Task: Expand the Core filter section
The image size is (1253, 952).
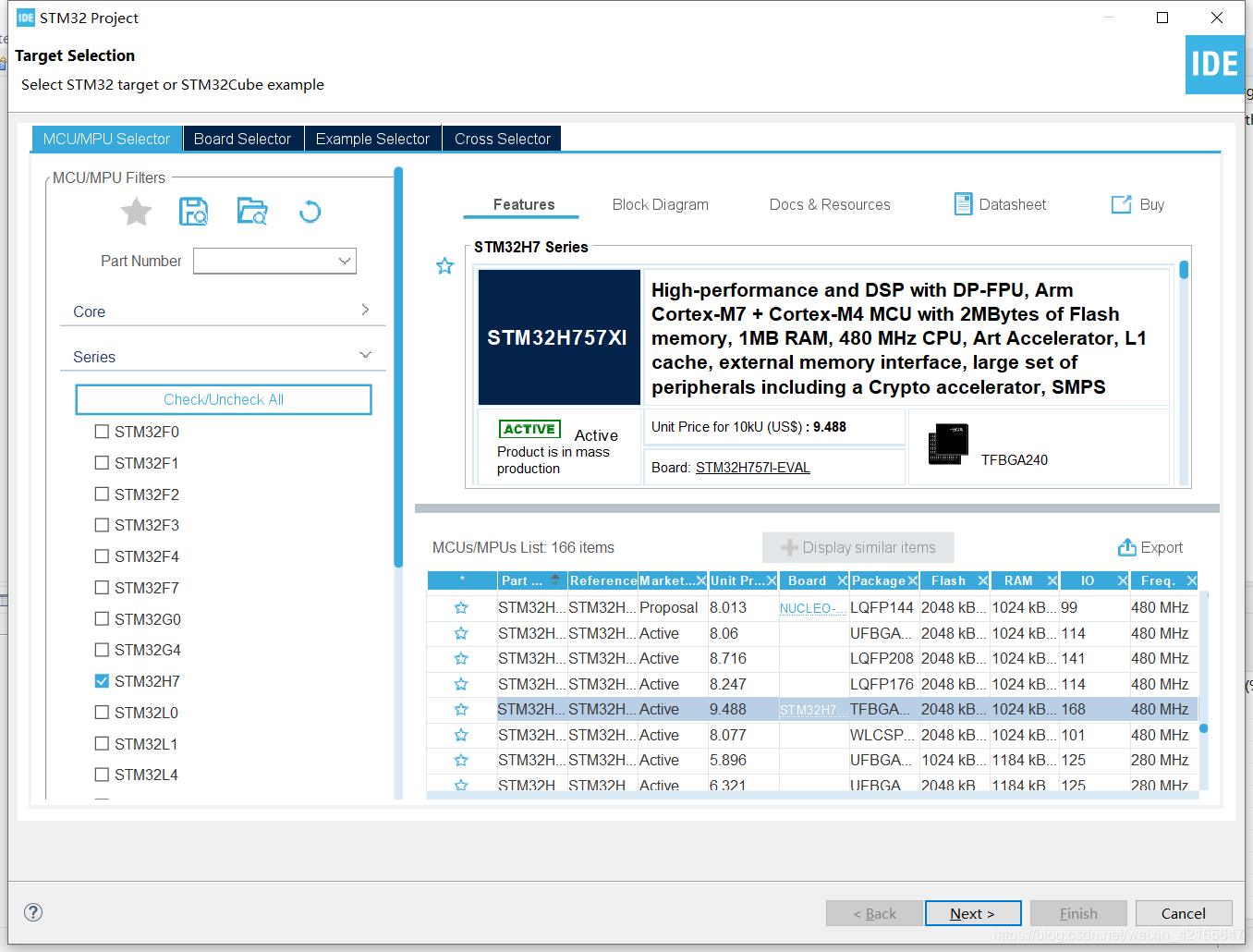Action: click(223, 311)
